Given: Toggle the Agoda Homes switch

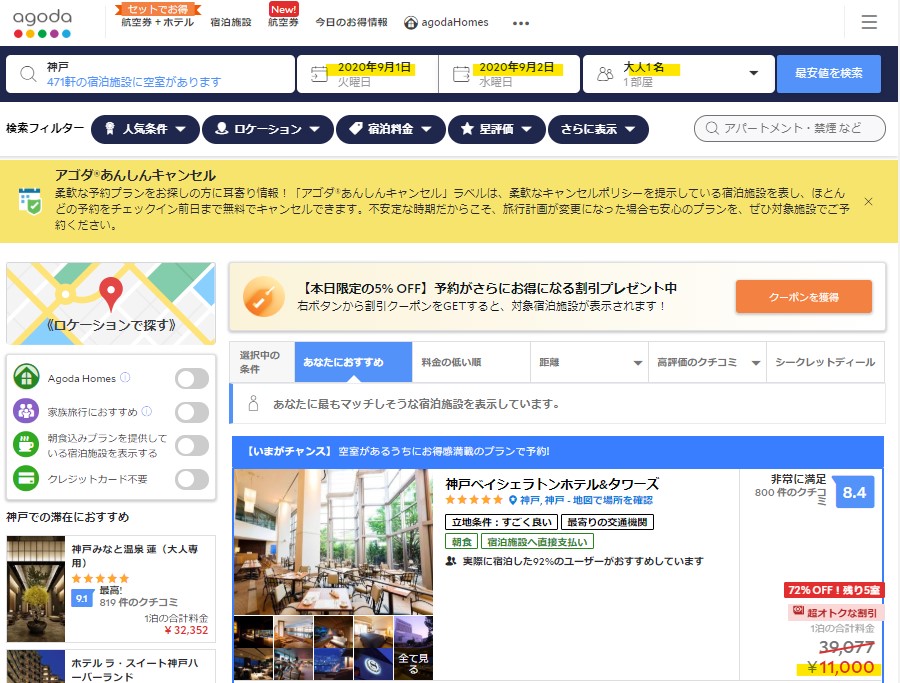Looking at the screenshot, I should pos(192,379).
